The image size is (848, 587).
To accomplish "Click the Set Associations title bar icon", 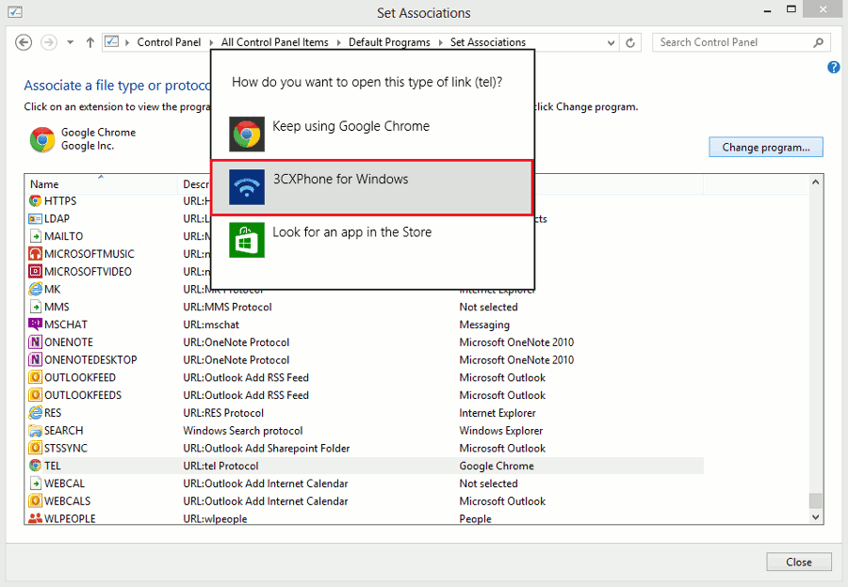I will 15,12.
